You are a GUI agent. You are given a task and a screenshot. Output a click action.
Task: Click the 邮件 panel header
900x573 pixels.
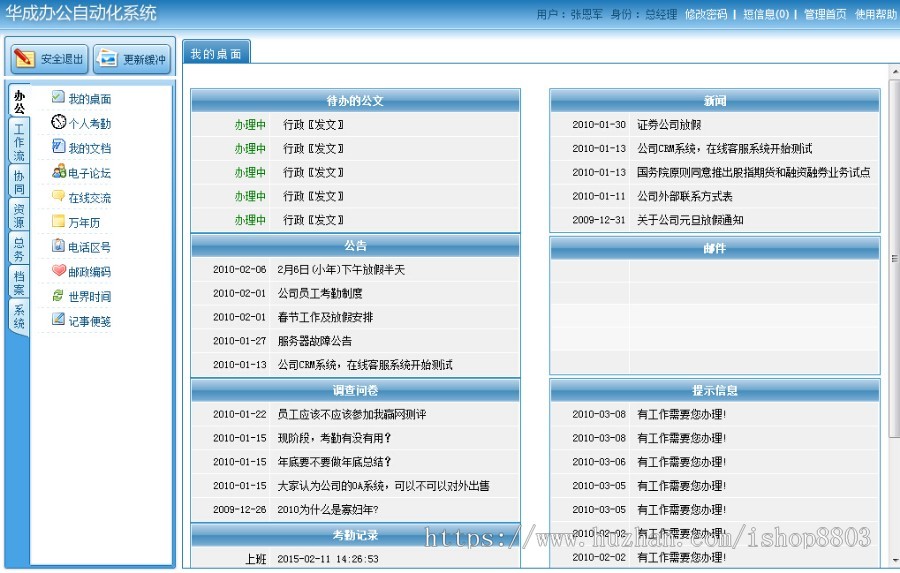[x=715, y=248]
